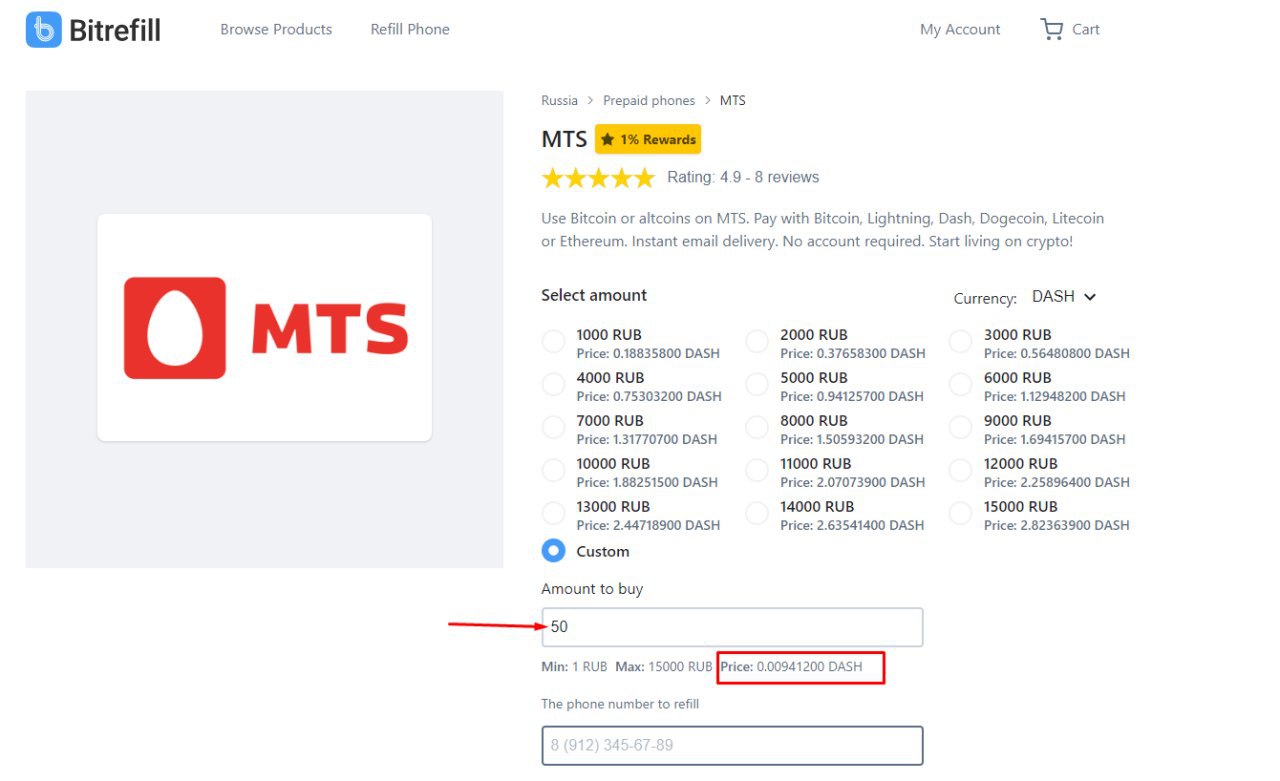Select the 13000 RUB amount
This screenshot has height=781, width=1280.
[553, 514]
